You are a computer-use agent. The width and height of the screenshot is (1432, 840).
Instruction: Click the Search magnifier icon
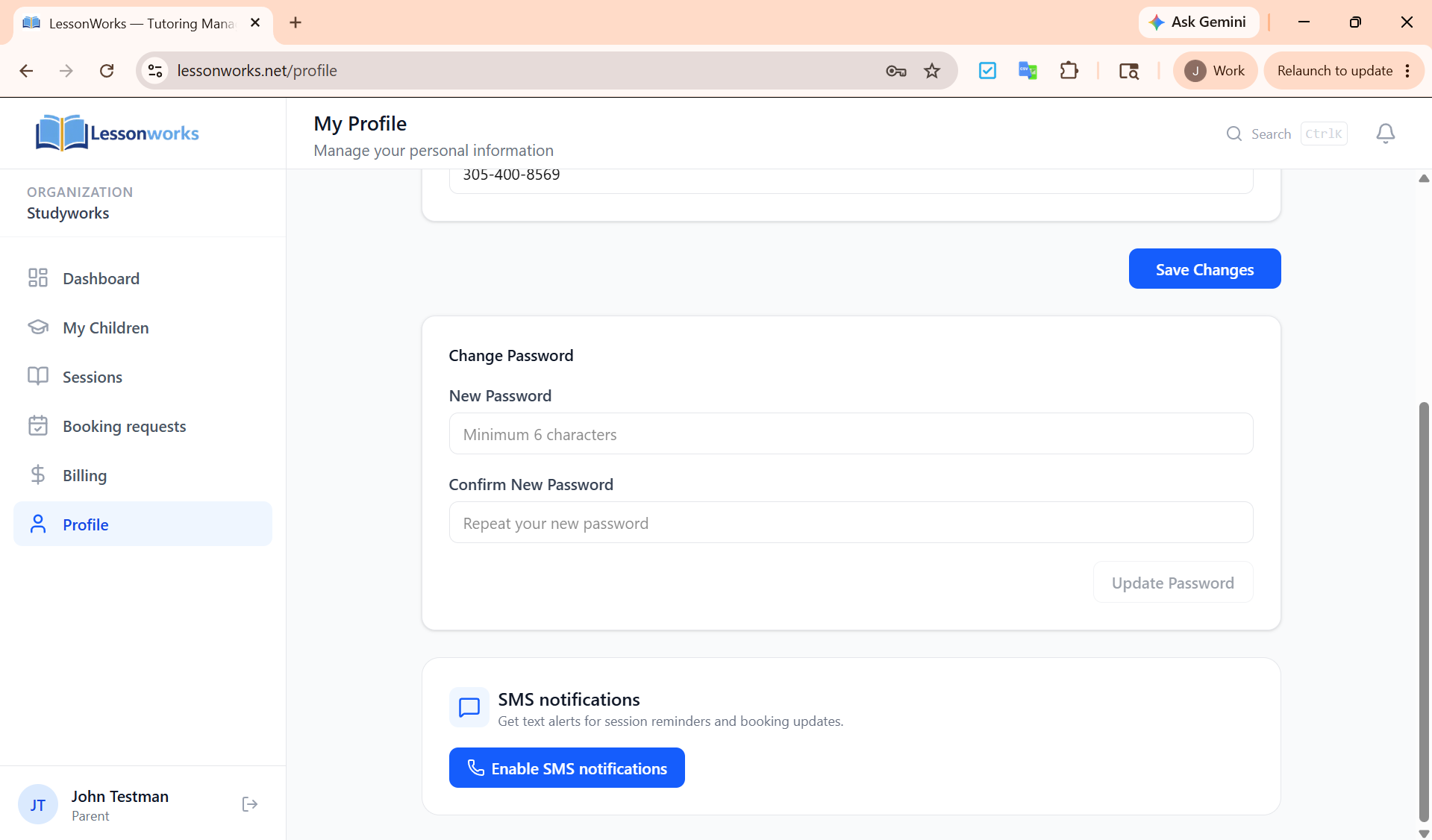click(1234, 134)
